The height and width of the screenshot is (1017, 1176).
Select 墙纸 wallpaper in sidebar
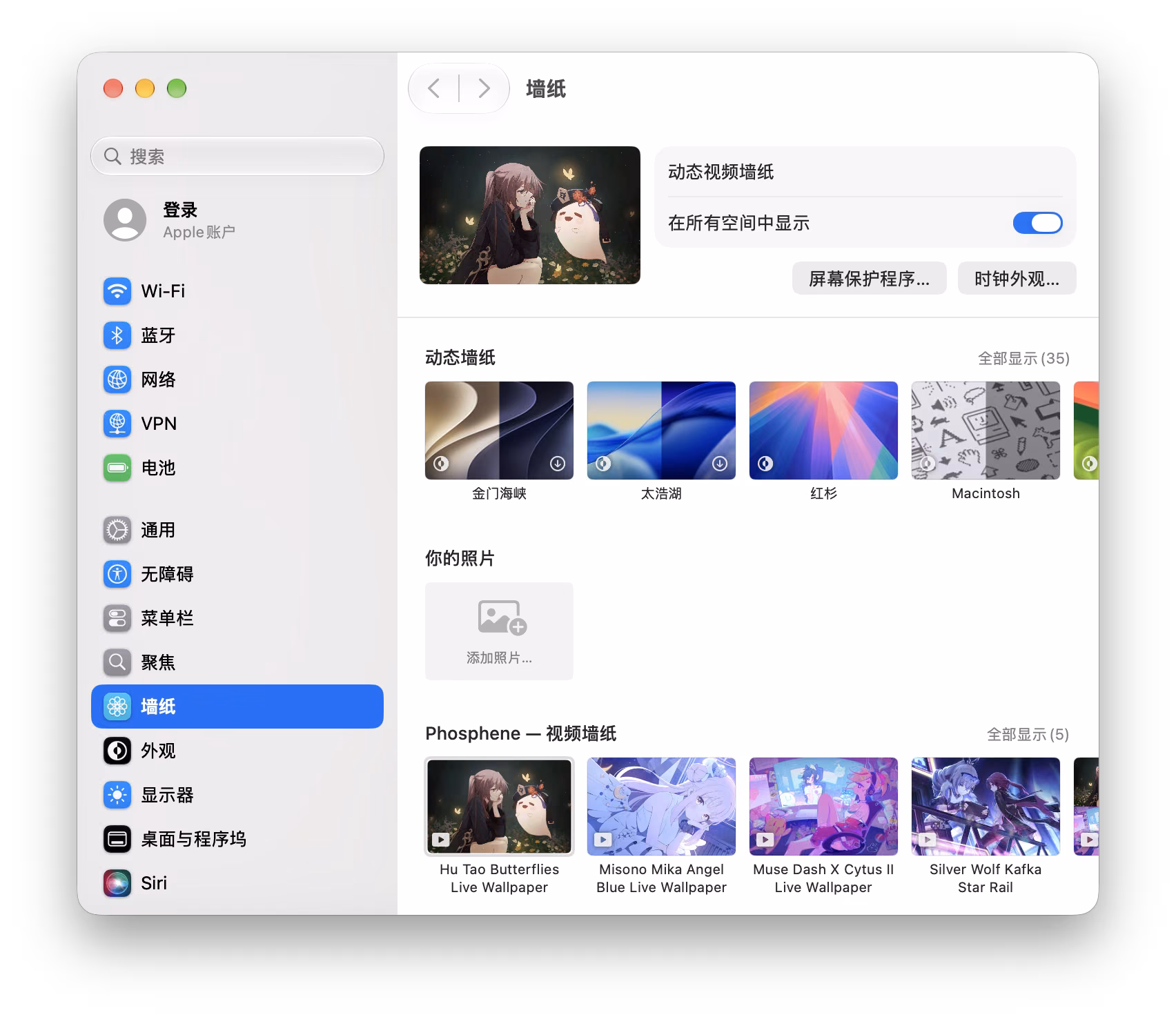point(237,707)
